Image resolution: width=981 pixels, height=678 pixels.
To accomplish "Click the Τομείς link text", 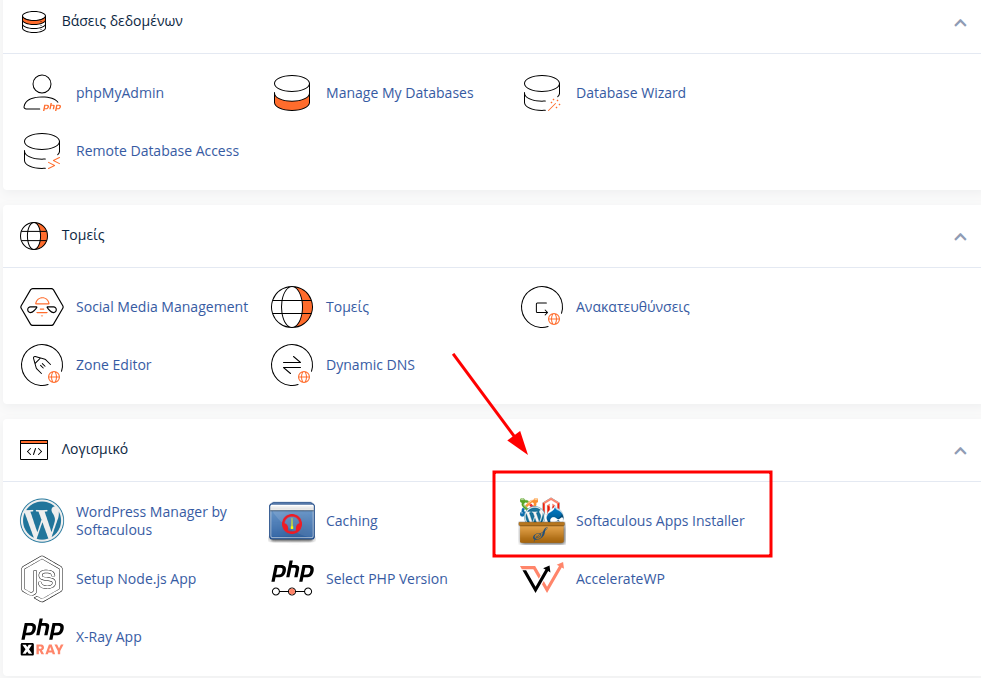I will (347, 307).
